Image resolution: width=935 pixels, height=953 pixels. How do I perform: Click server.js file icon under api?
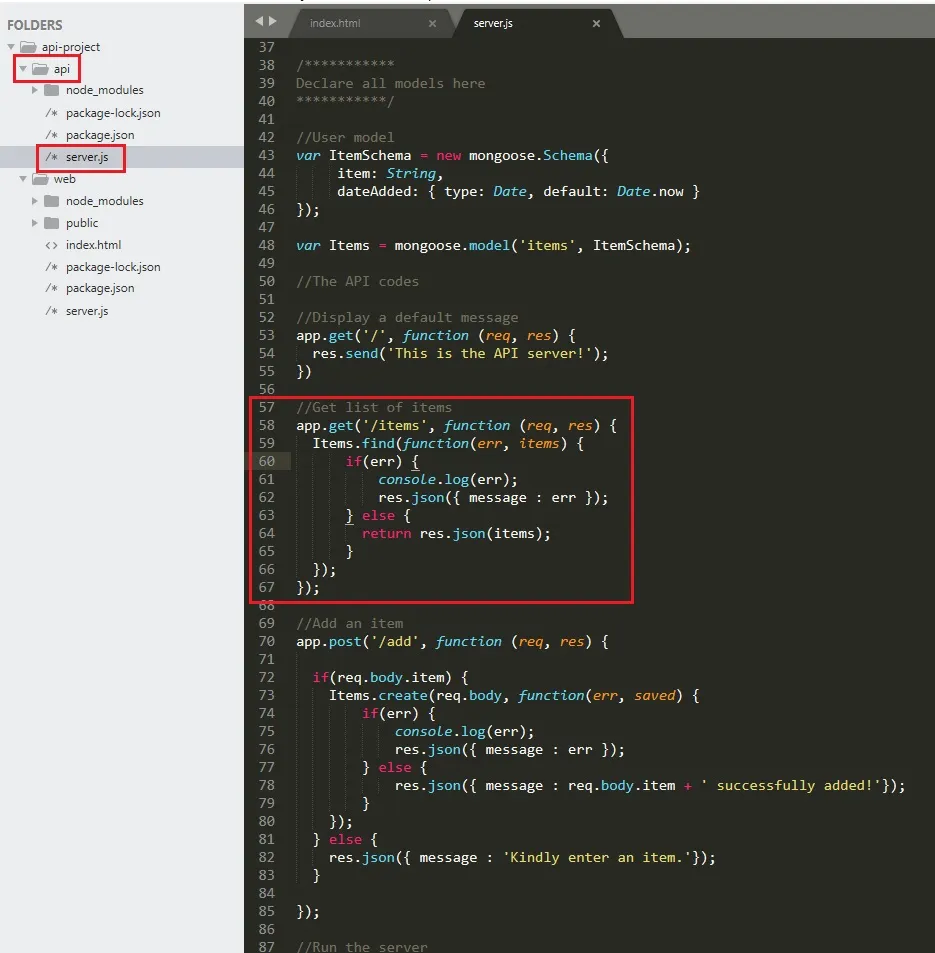click(52, 157)
